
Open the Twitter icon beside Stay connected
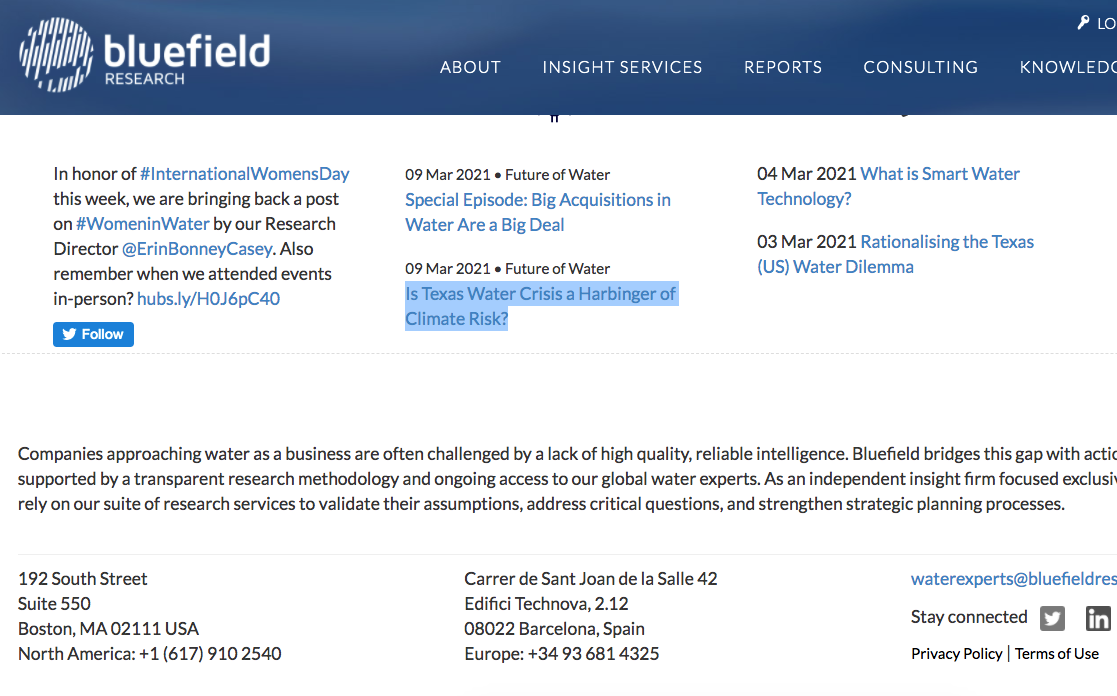click(x=1052, y=618)
